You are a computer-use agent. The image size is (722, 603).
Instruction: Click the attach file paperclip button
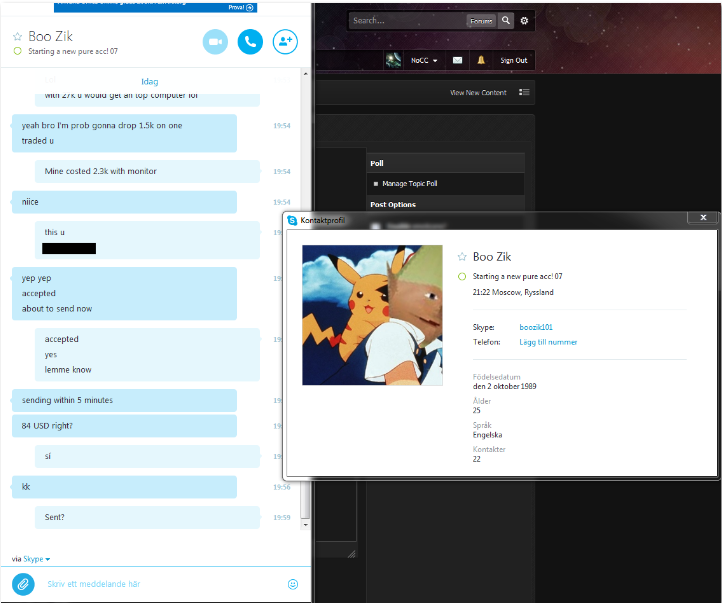23,584
